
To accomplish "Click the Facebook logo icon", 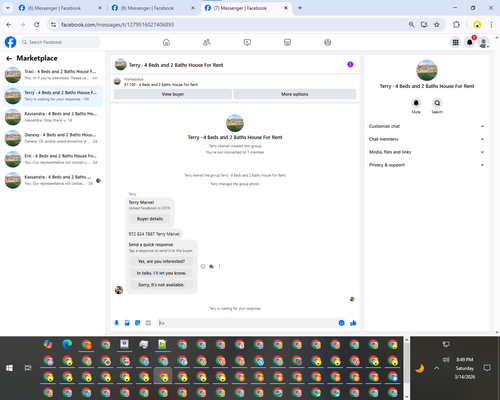I will 10,42.
